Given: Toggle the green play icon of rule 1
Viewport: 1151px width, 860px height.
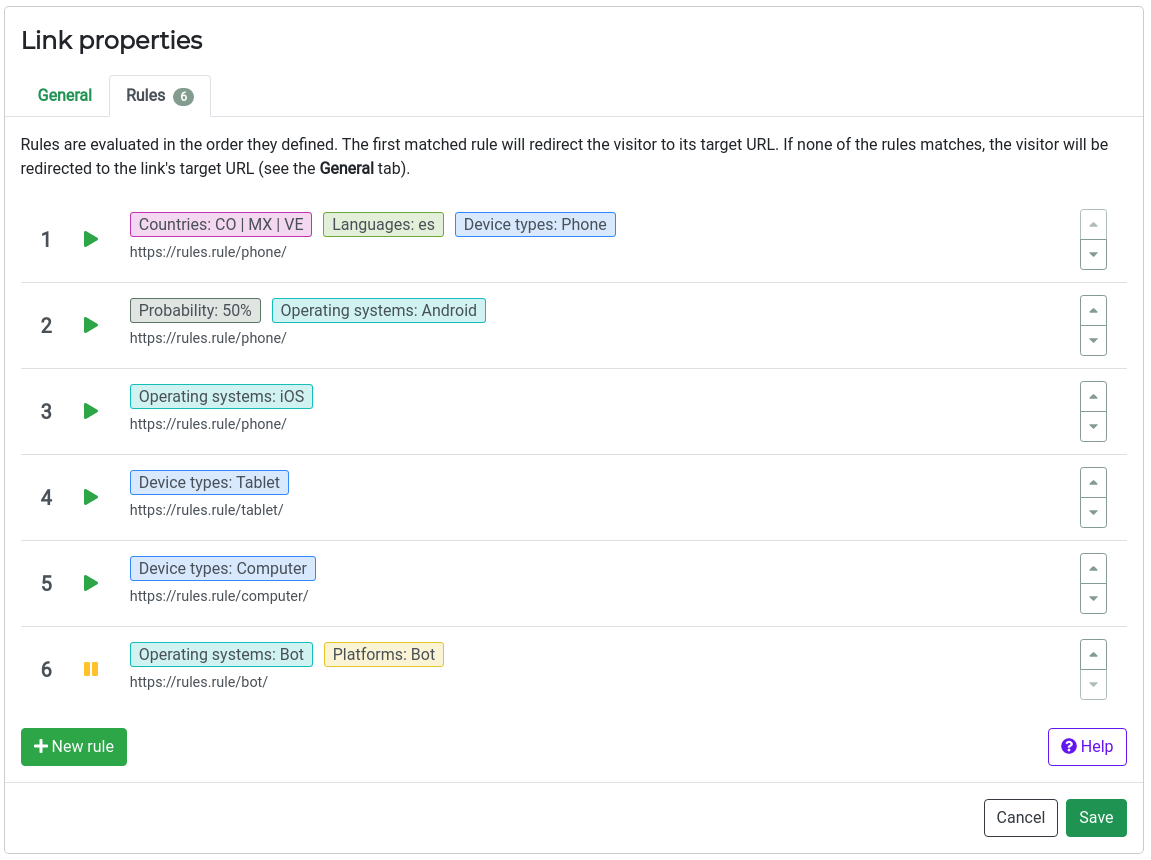Looking at the screenshot, I should point(90,239).
